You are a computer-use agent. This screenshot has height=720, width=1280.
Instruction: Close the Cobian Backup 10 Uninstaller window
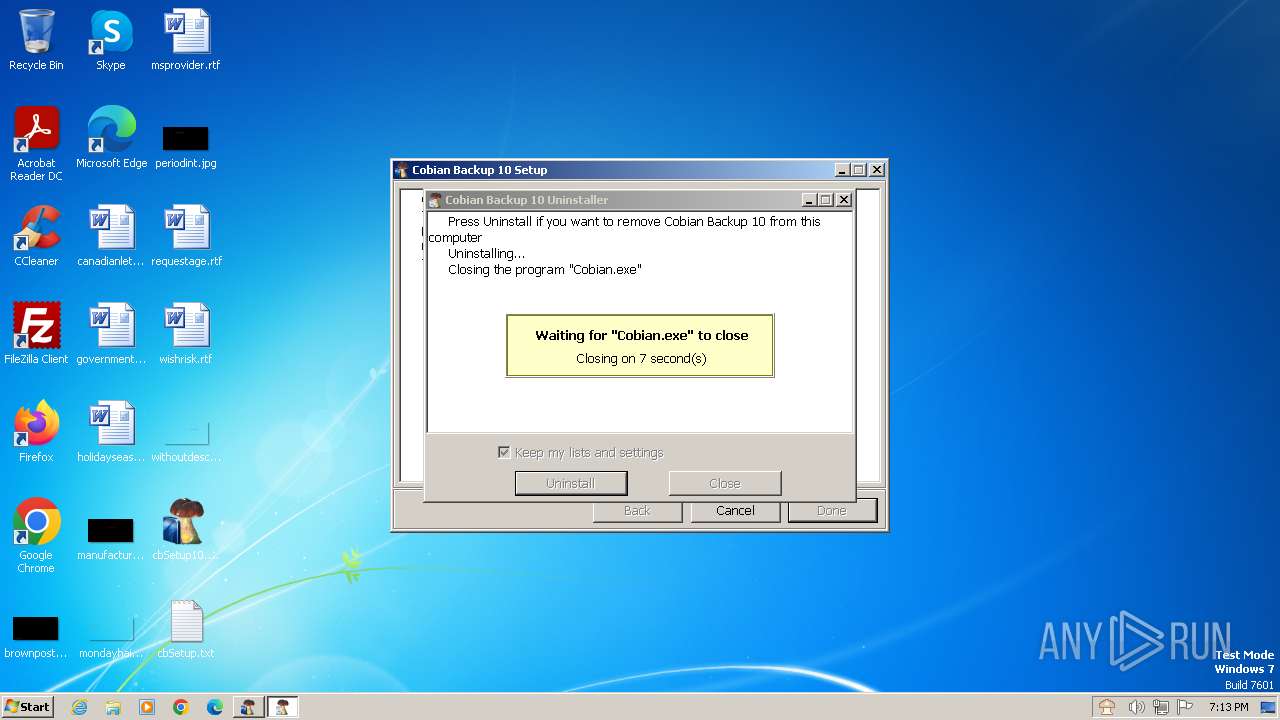844,200
